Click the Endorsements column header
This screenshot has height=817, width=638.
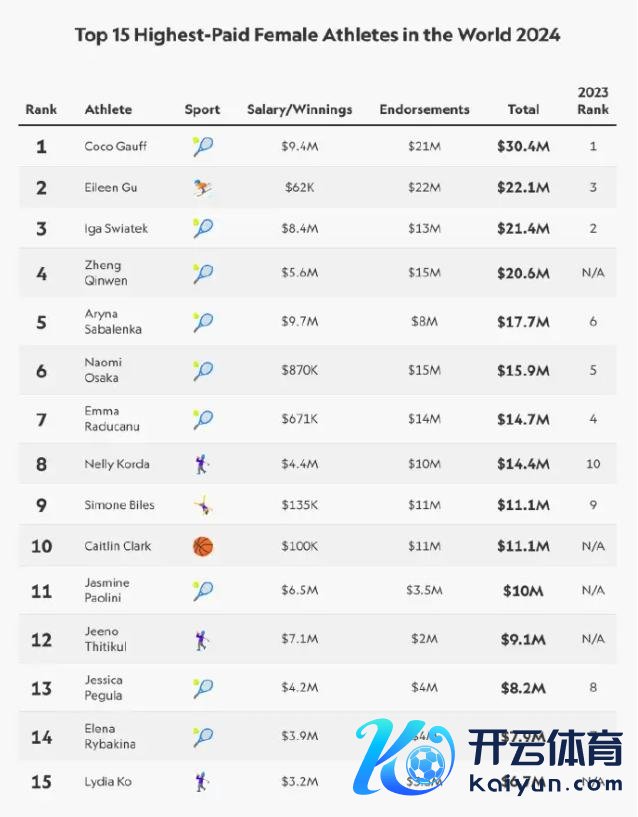click(x=424, y=109)
